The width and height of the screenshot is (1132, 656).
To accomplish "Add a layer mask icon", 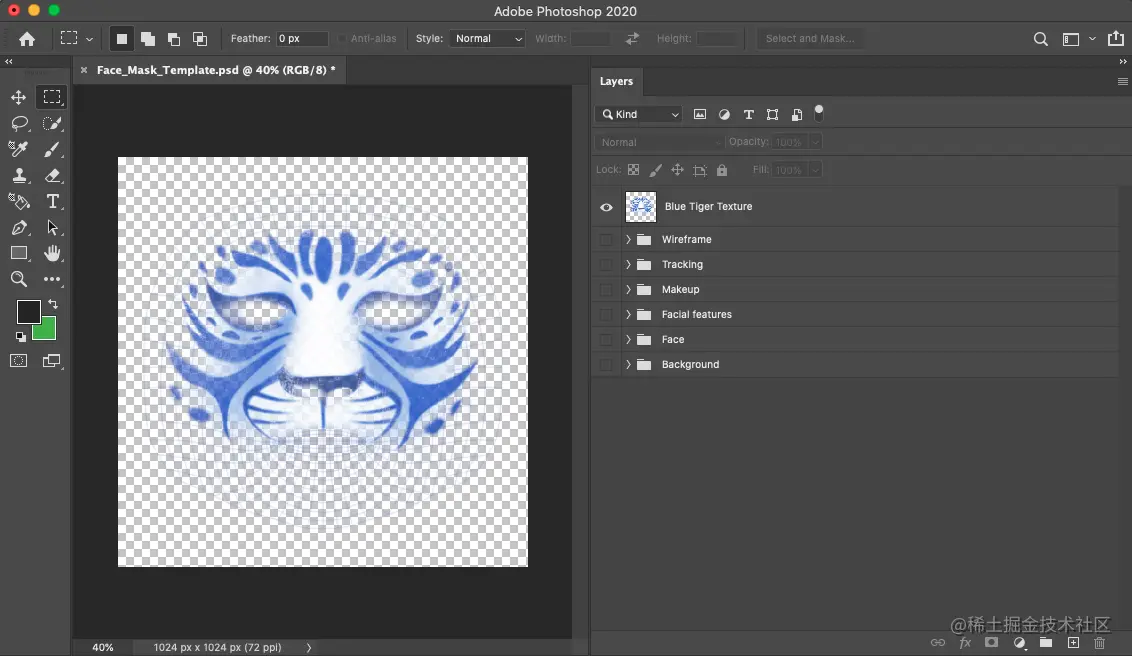I will [x=992, y=642].
